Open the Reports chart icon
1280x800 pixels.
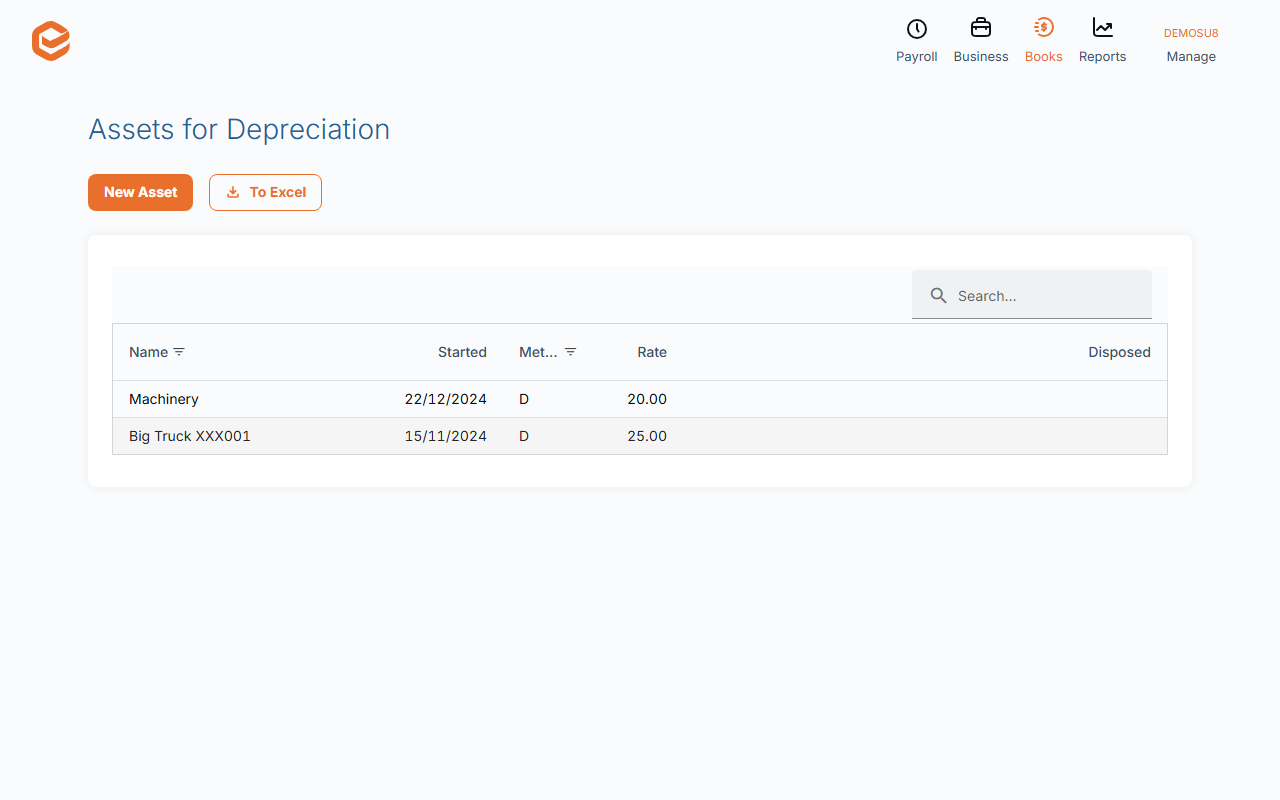1102,28
